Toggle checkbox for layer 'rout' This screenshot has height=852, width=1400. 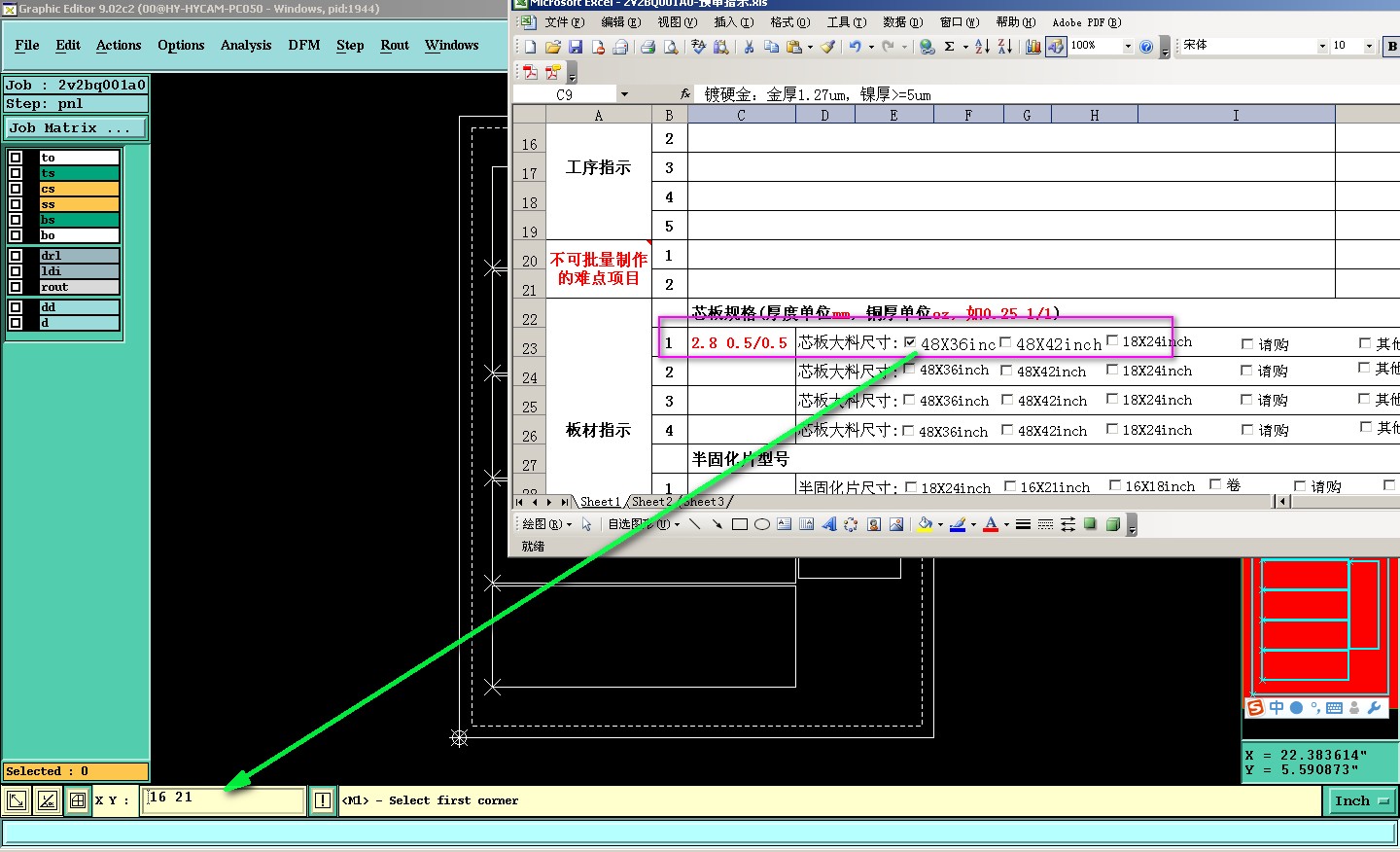(x=16, y=287)
